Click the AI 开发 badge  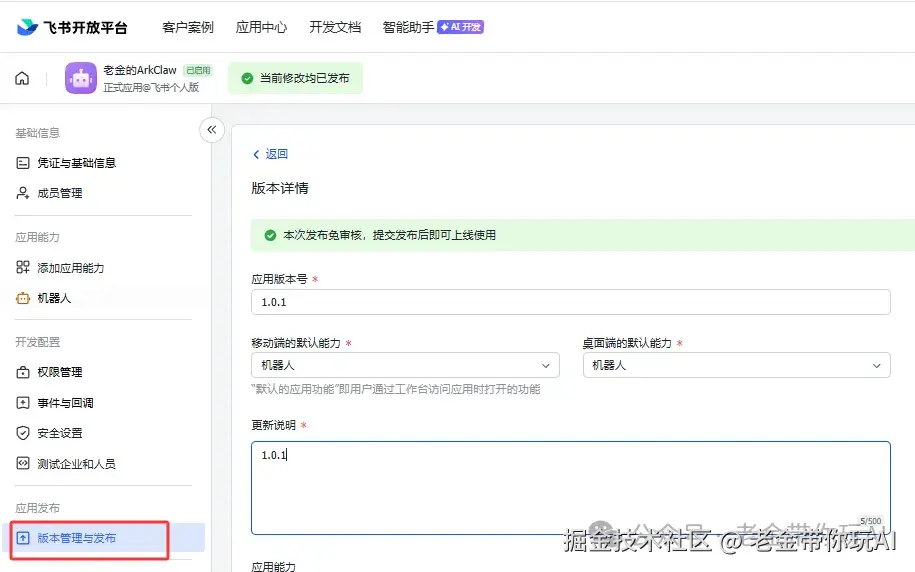click(460, 27)
